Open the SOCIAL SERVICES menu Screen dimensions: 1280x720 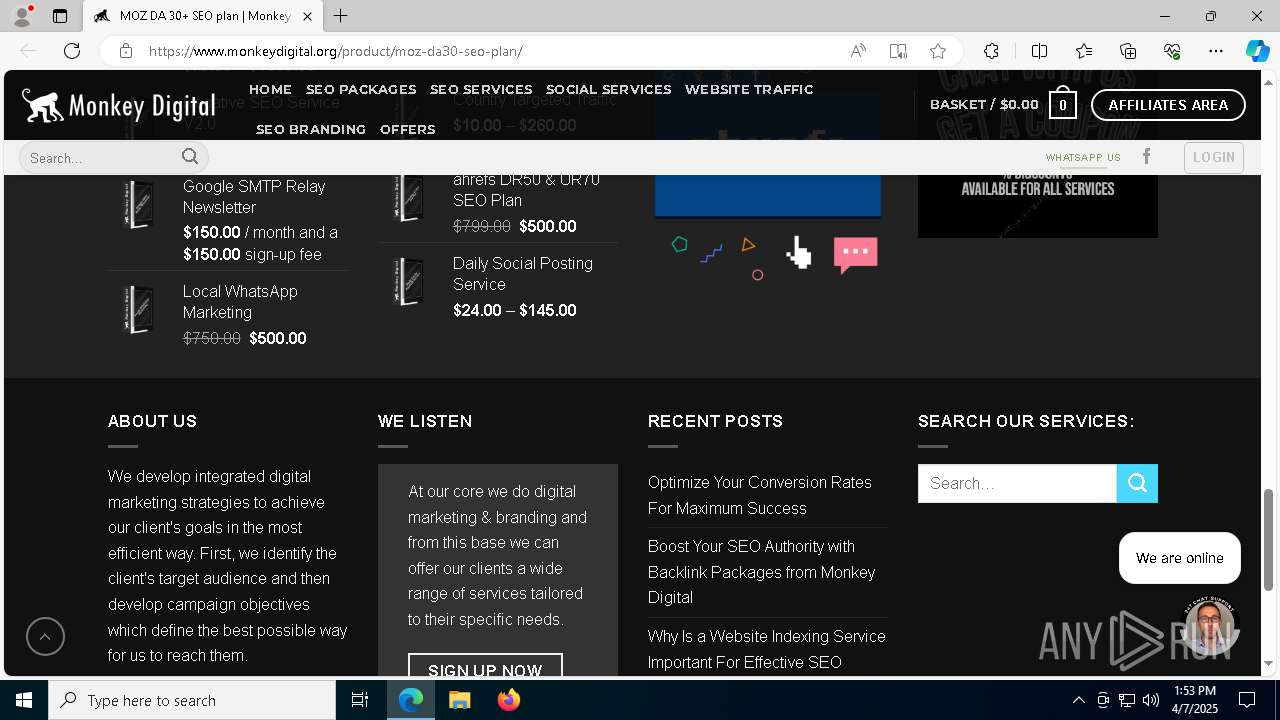click(608, 89)
